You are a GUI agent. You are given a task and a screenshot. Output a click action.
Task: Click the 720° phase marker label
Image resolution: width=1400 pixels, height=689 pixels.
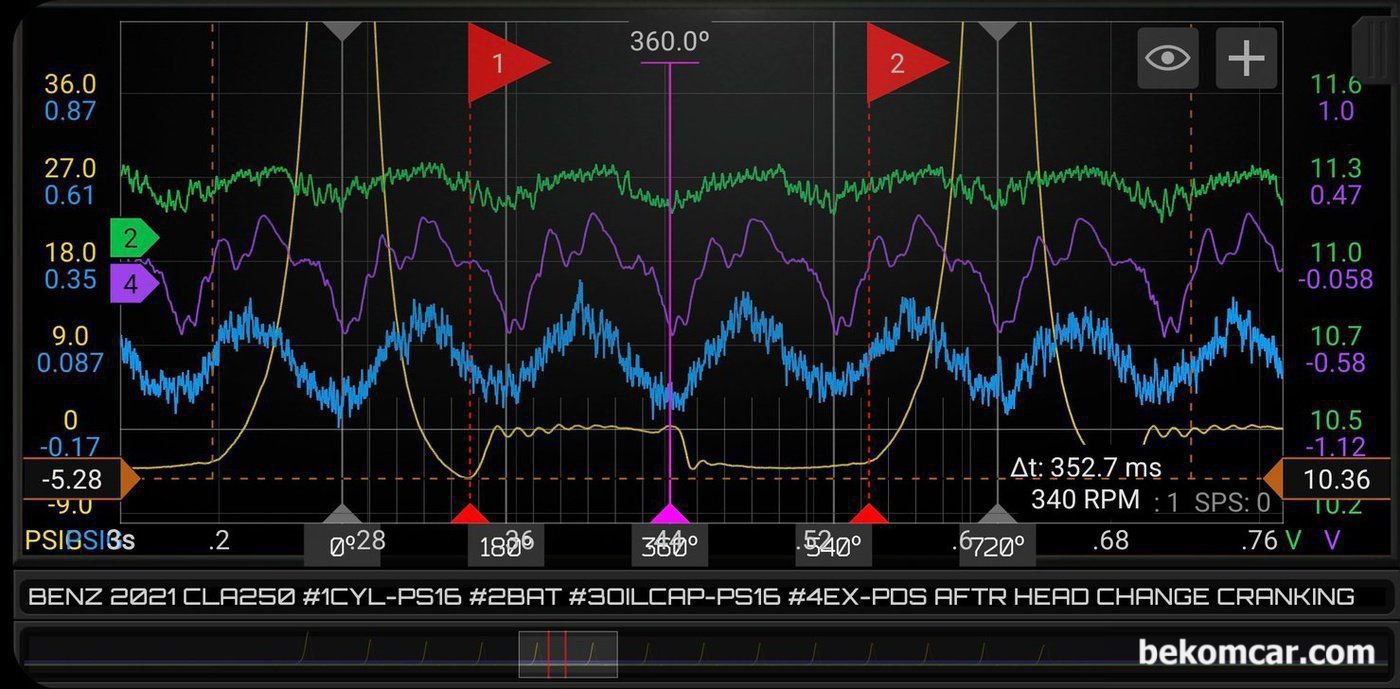(996, 546)
